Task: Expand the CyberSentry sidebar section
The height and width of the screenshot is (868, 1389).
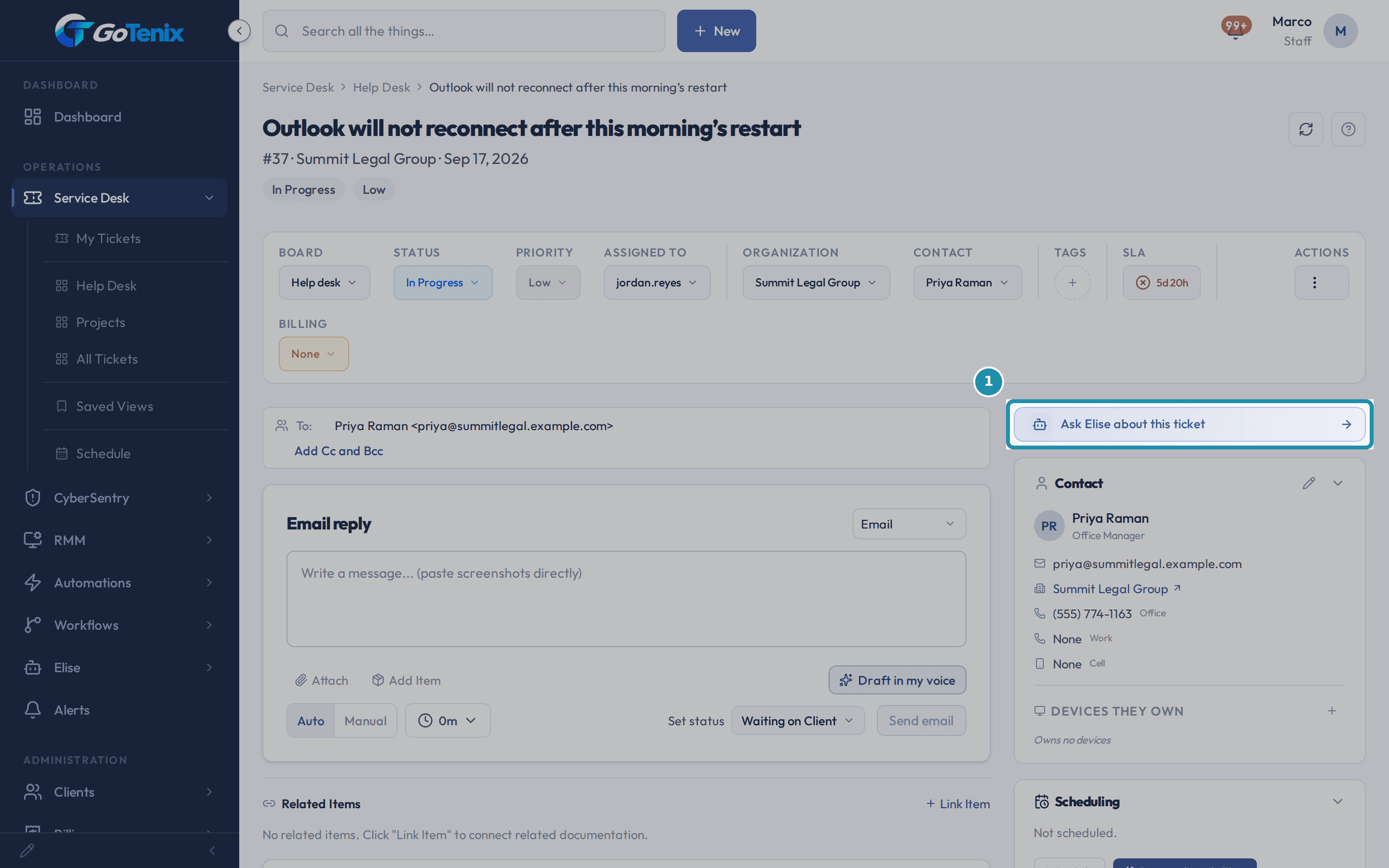Action: (120, 498)
